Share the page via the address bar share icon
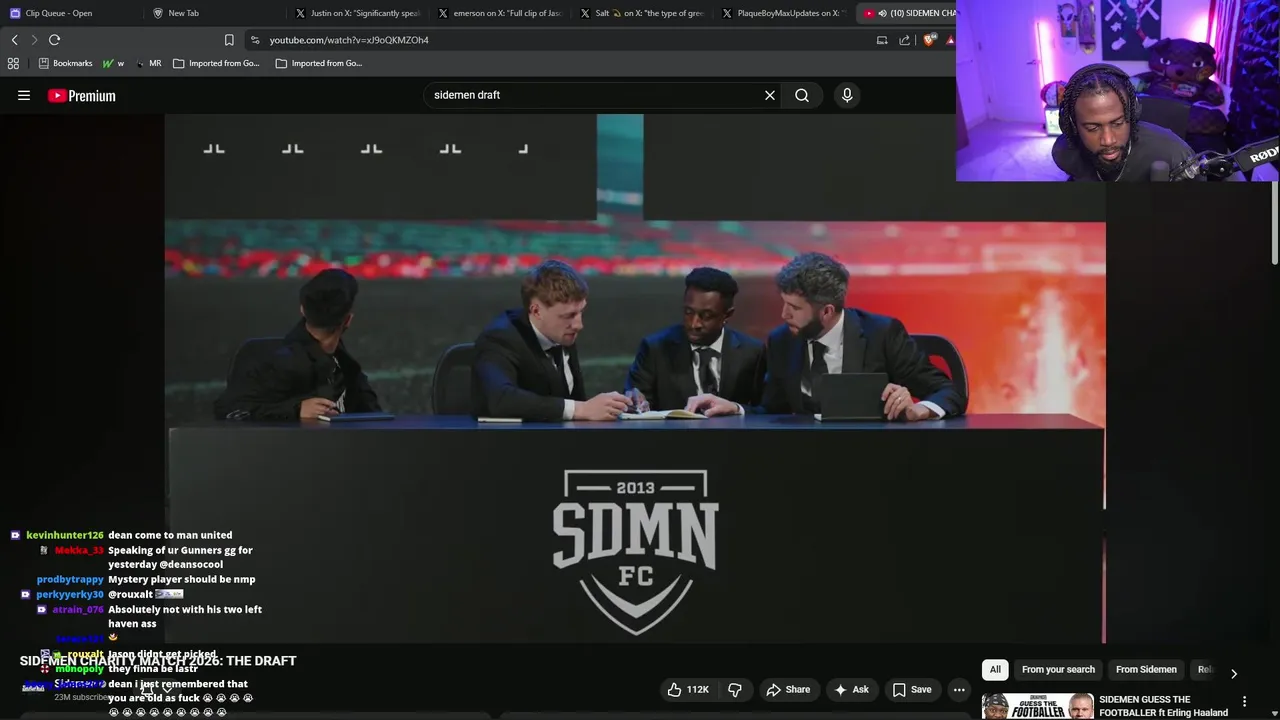 (x=905, y=40)
